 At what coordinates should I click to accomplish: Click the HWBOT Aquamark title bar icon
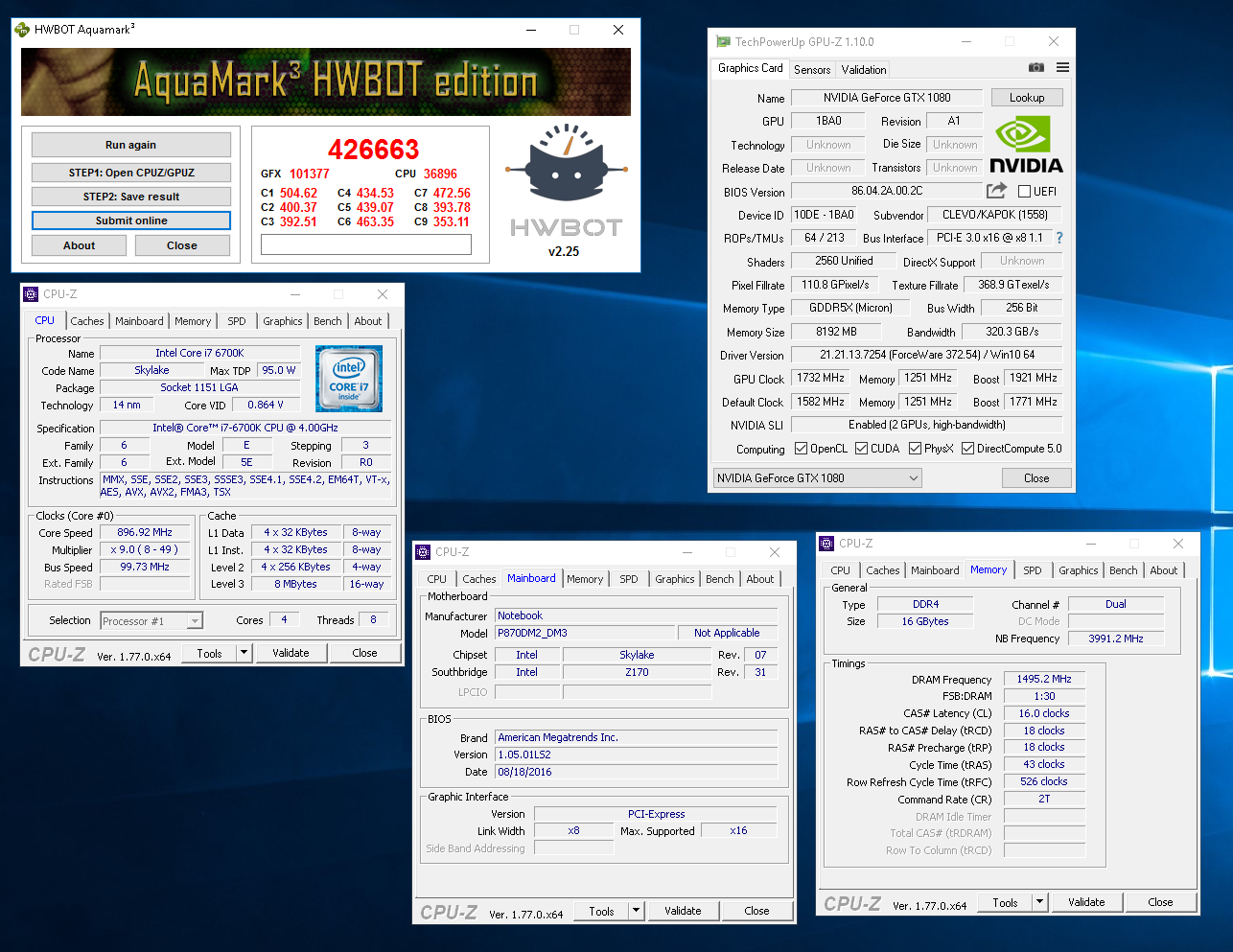click(22, 30)
